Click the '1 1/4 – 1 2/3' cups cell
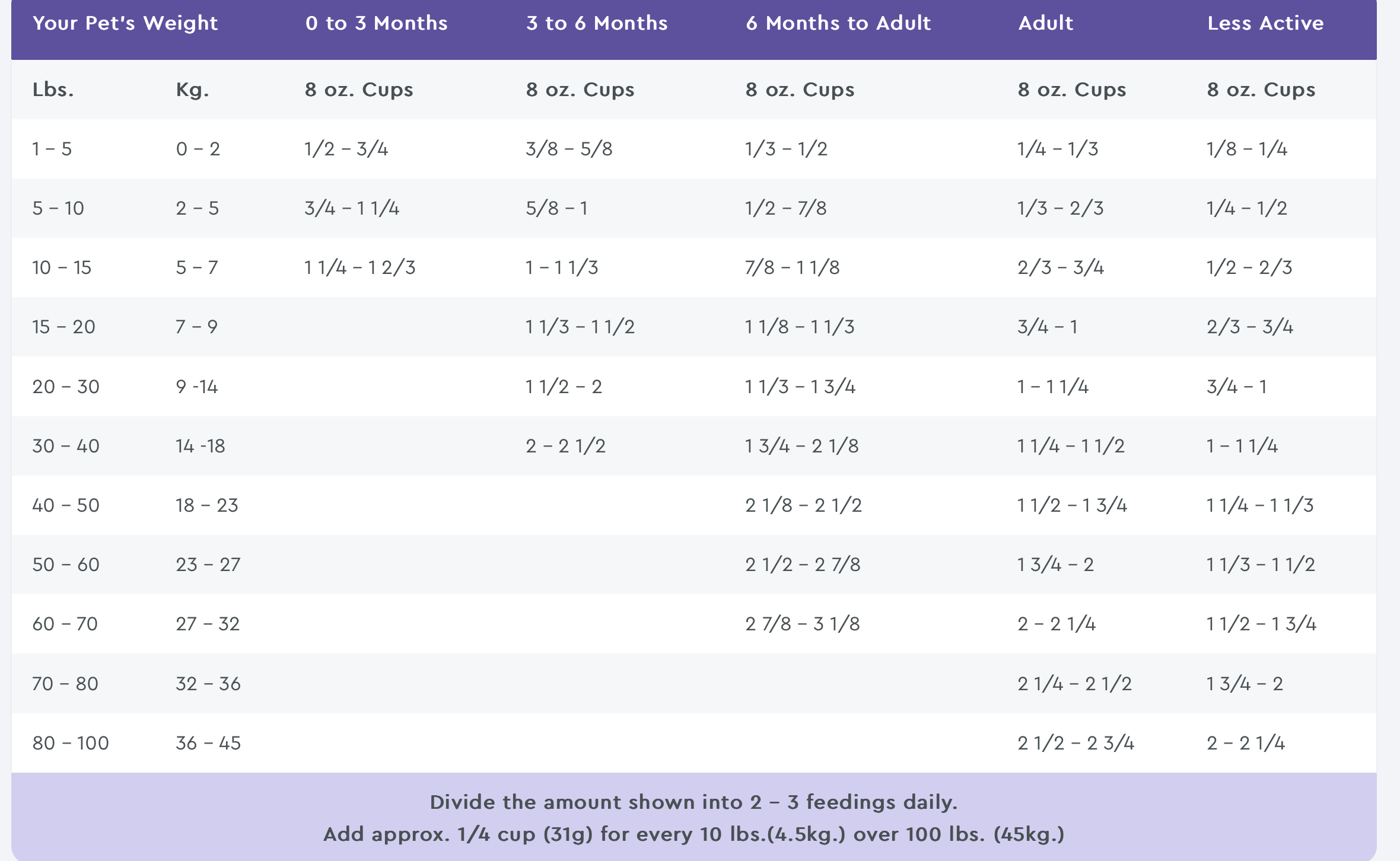The height and width of the screenshot is (861, 1400). 359,267
